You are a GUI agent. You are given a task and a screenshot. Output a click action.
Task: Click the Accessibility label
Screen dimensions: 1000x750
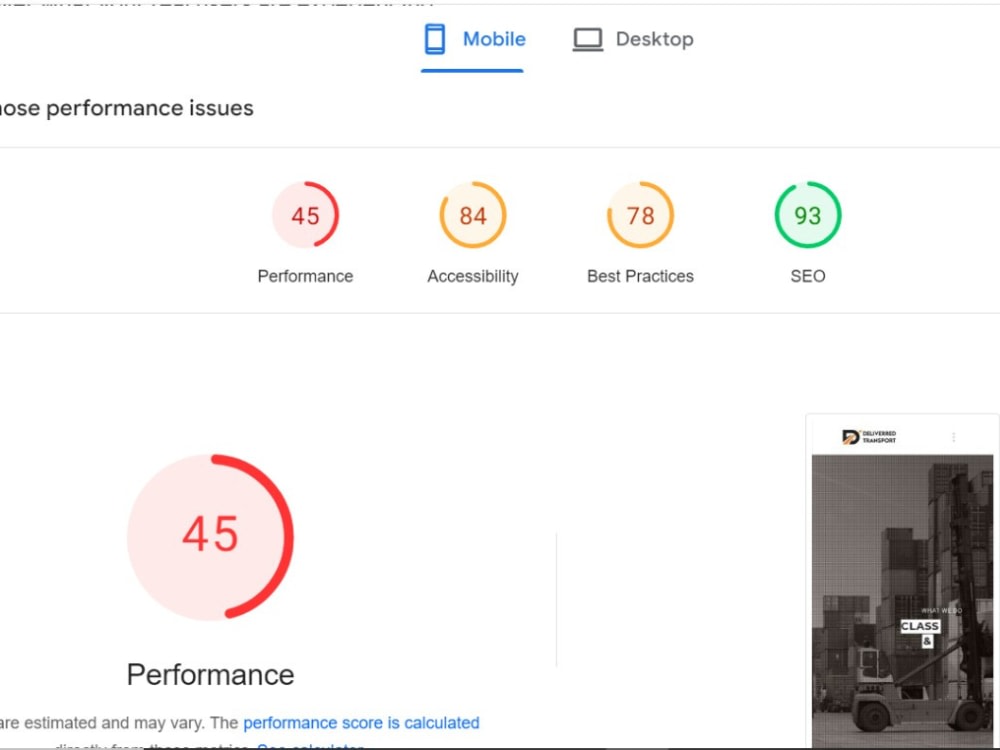pos(473,276)
